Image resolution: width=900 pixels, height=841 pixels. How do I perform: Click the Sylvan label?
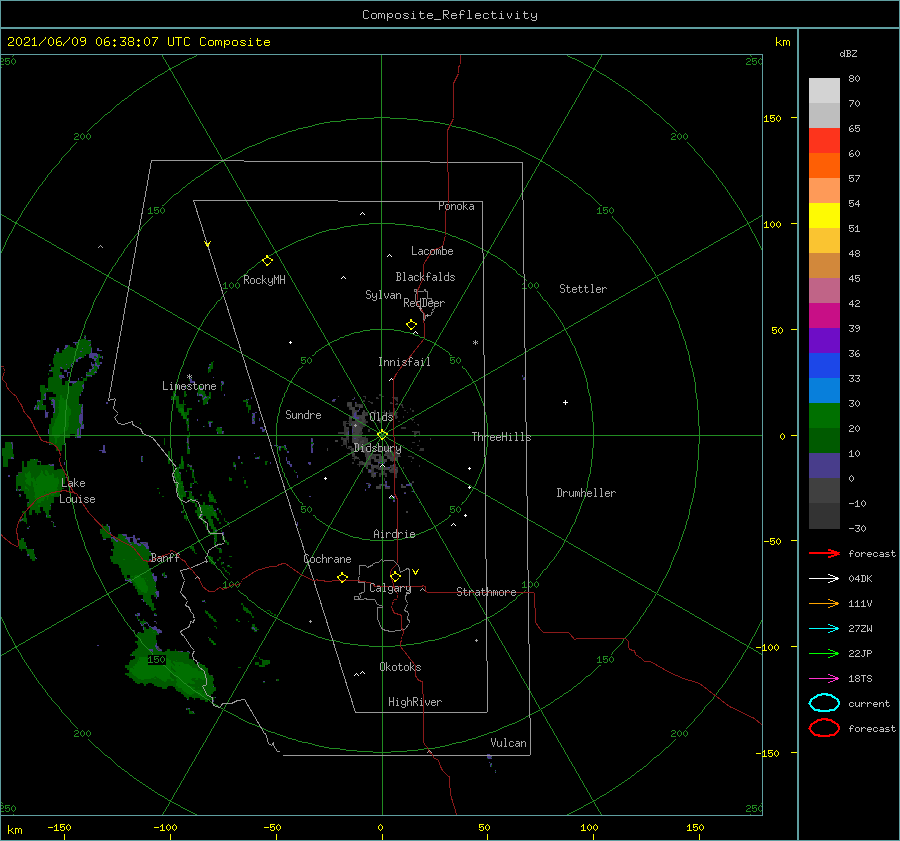coord(383,295)
